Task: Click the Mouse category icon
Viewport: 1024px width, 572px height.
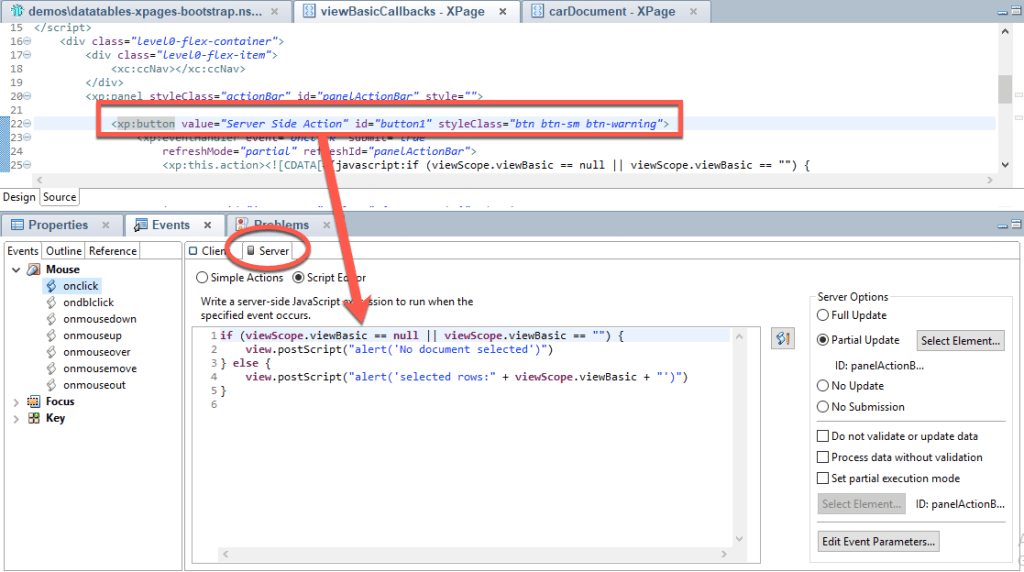Action: [34, 269]
